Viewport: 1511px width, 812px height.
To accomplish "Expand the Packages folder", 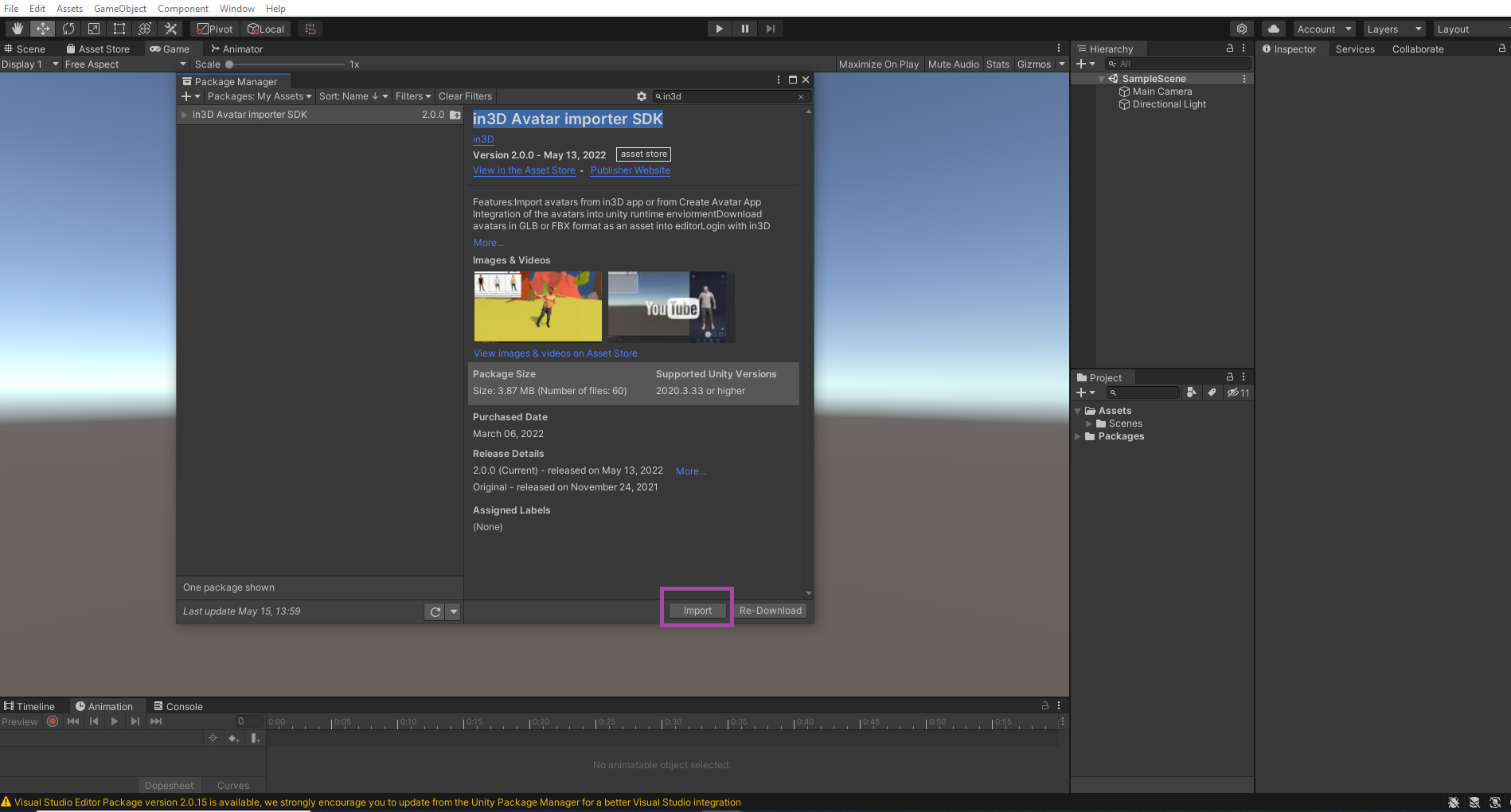I will pos(1078,436).
